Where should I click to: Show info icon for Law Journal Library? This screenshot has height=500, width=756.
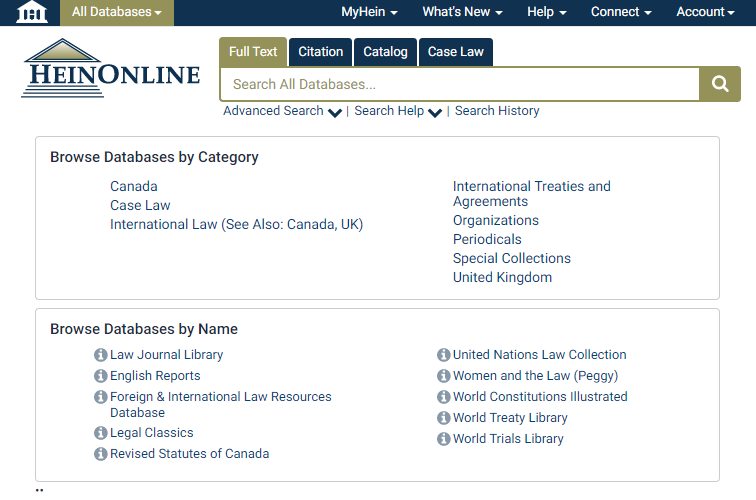100,355
